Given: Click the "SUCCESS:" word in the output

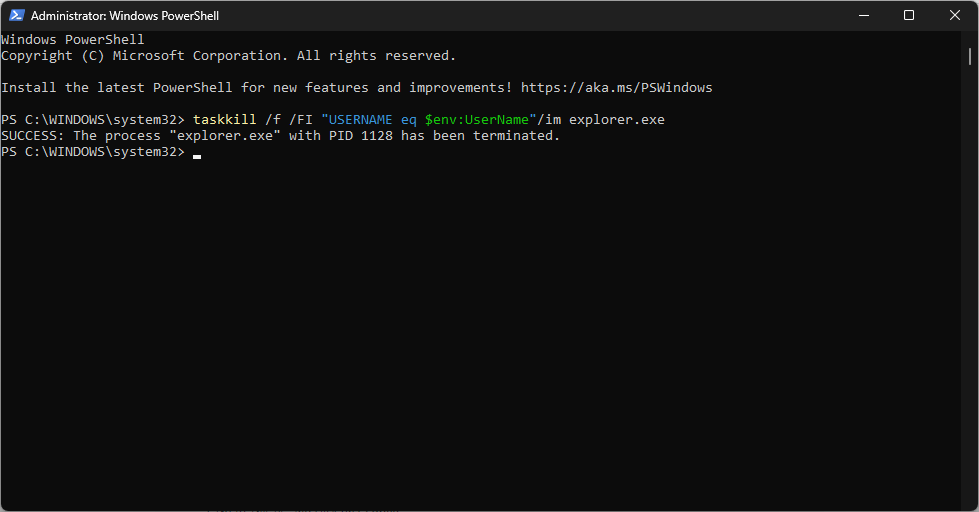Looking at the screenshot, I should 33,136.
